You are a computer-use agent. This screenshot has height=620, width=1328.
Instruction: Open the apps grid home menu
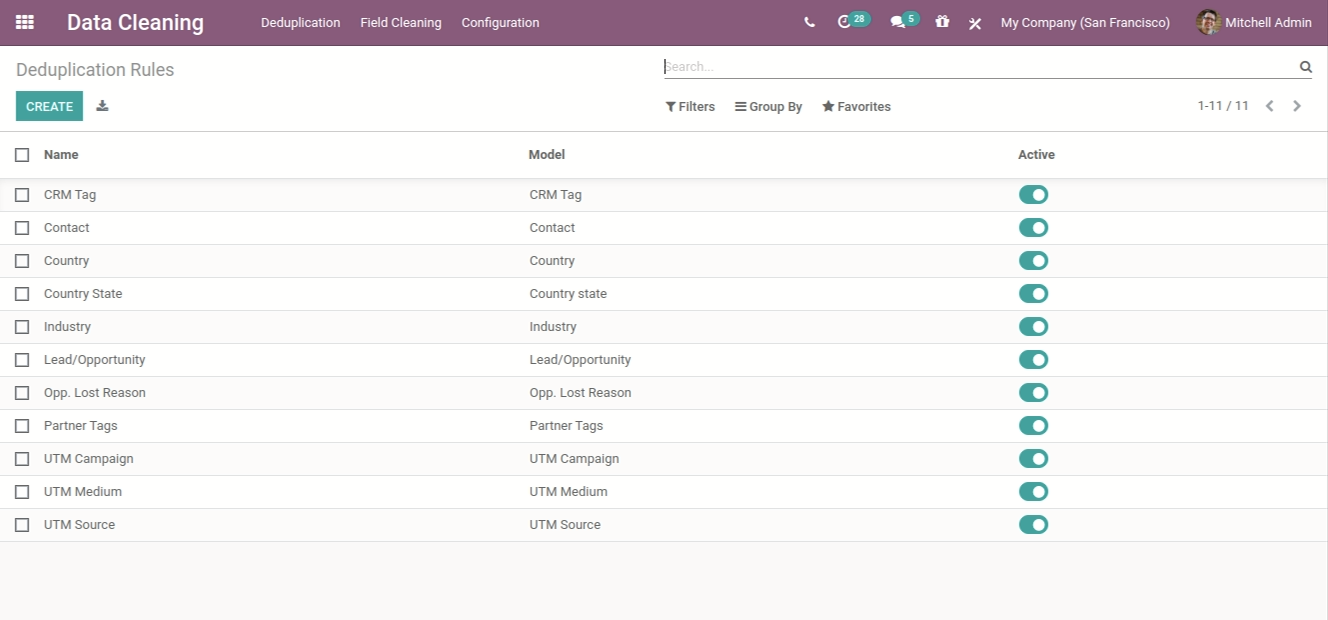point(25,22)
